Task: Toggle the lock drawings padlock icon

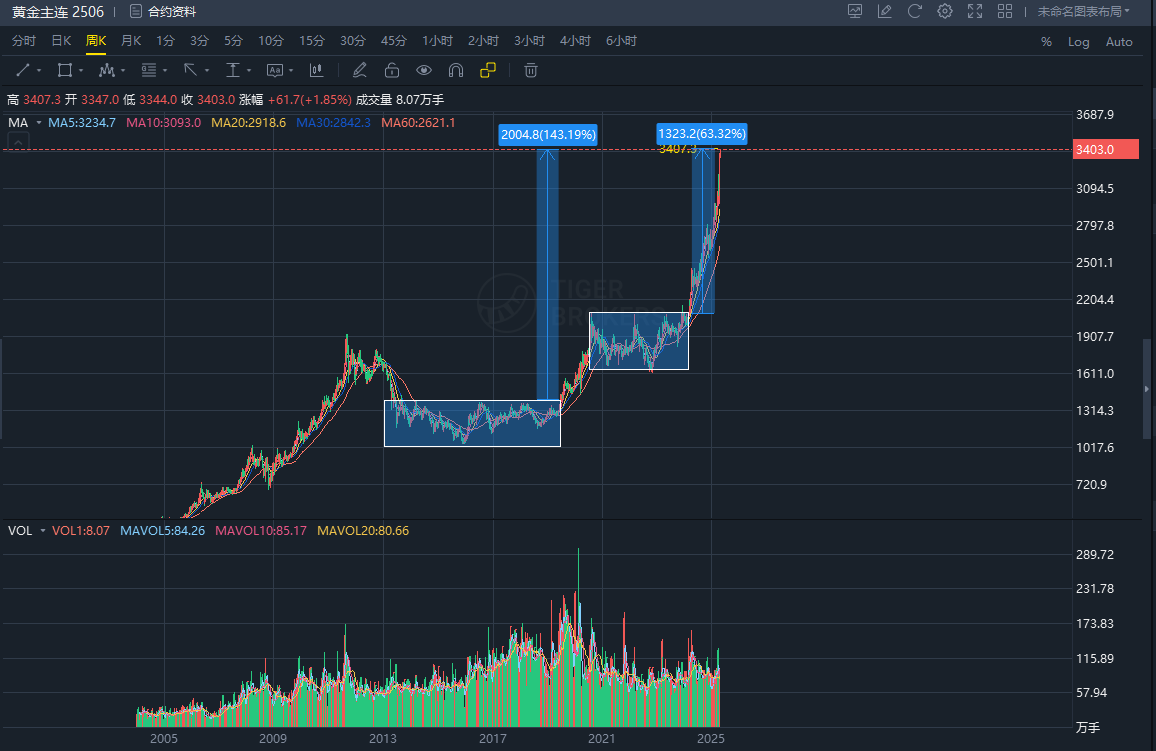Action: point(392,70)
